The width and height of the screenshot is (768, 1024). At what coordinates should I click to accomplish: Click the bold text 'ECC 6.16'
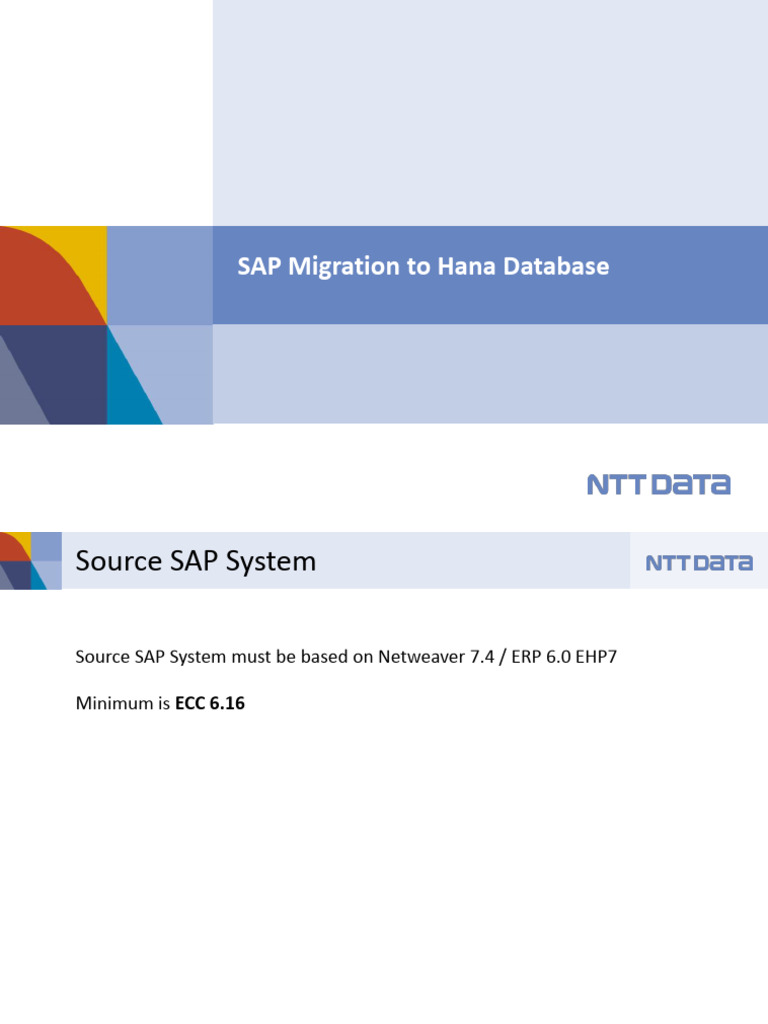[x=210, y=703]
